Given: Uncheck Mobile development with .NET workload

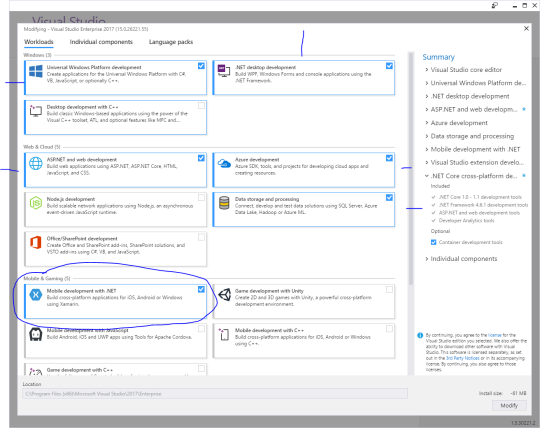Looking at the screenshot, I should click(201, 290).
